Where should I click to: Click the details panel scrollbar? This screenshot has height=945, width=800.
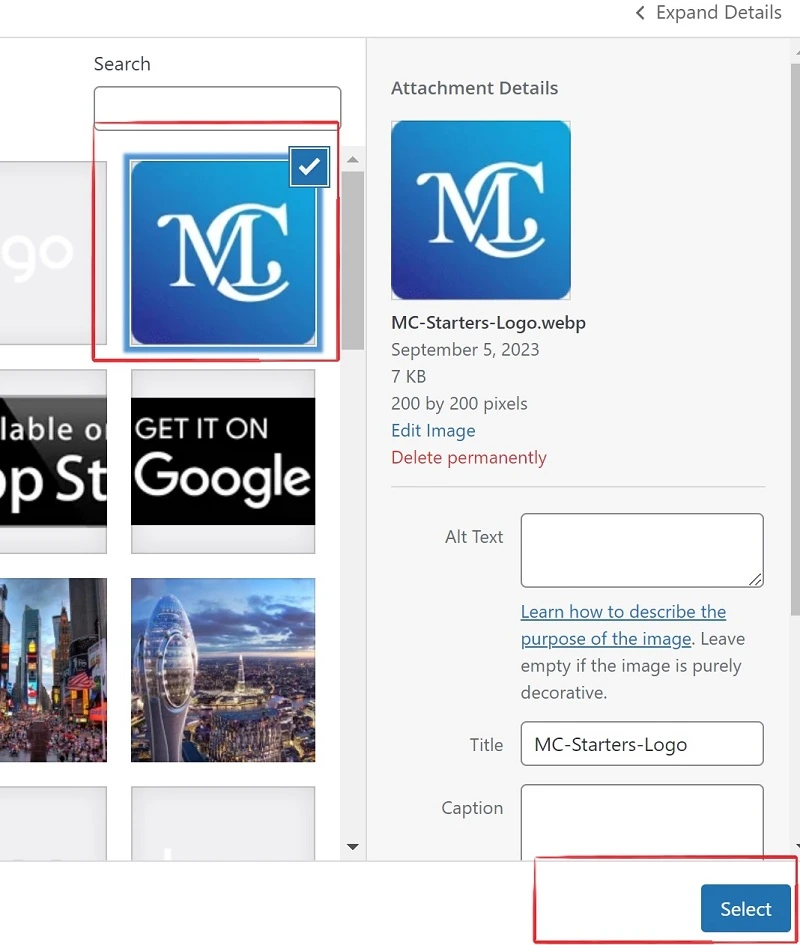pos(796,338)
